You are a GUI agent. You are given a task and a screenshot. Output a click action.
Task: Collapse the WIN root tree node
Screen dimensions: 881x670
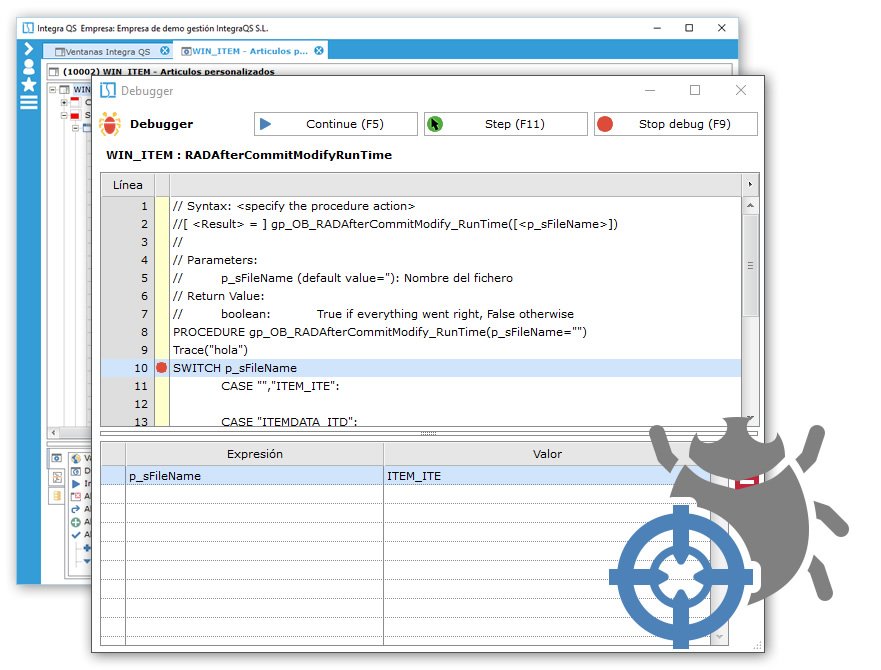click(53, 89)
